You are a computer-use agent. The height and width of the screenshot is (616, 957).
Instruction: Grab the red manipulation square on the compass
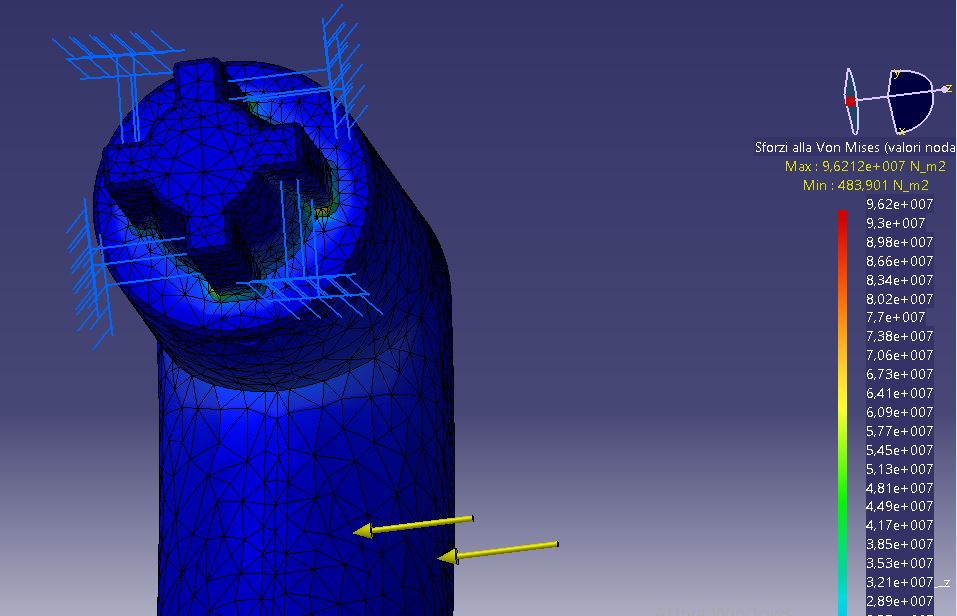click(x=850, y=101)
